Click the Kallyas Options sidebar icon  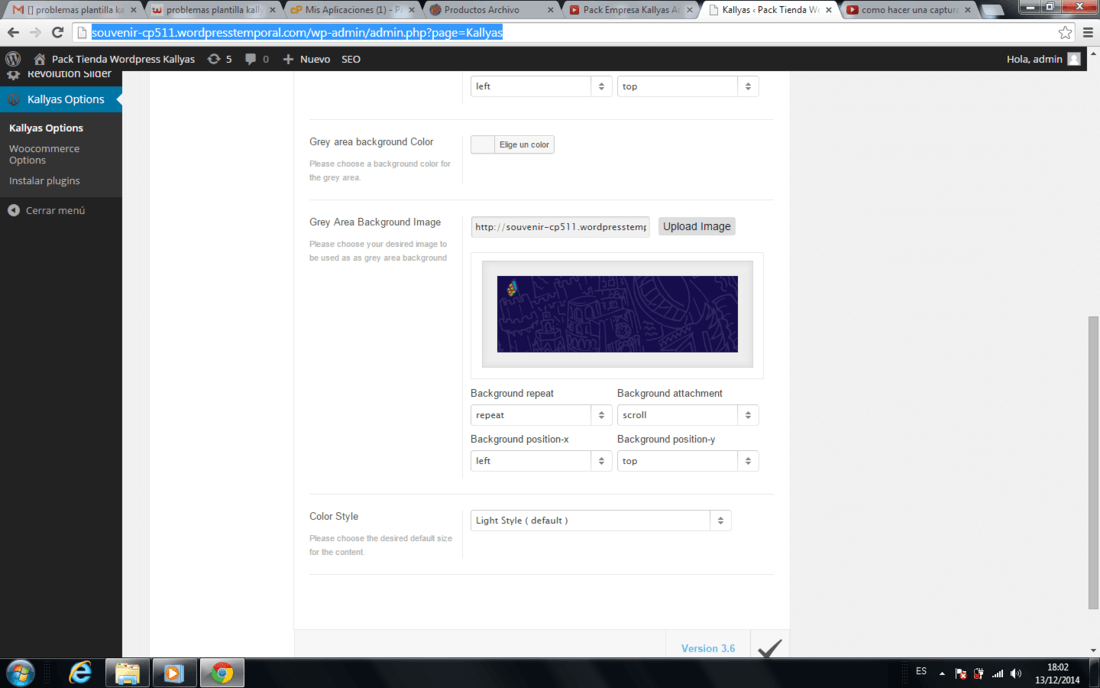tap(13, 100)
